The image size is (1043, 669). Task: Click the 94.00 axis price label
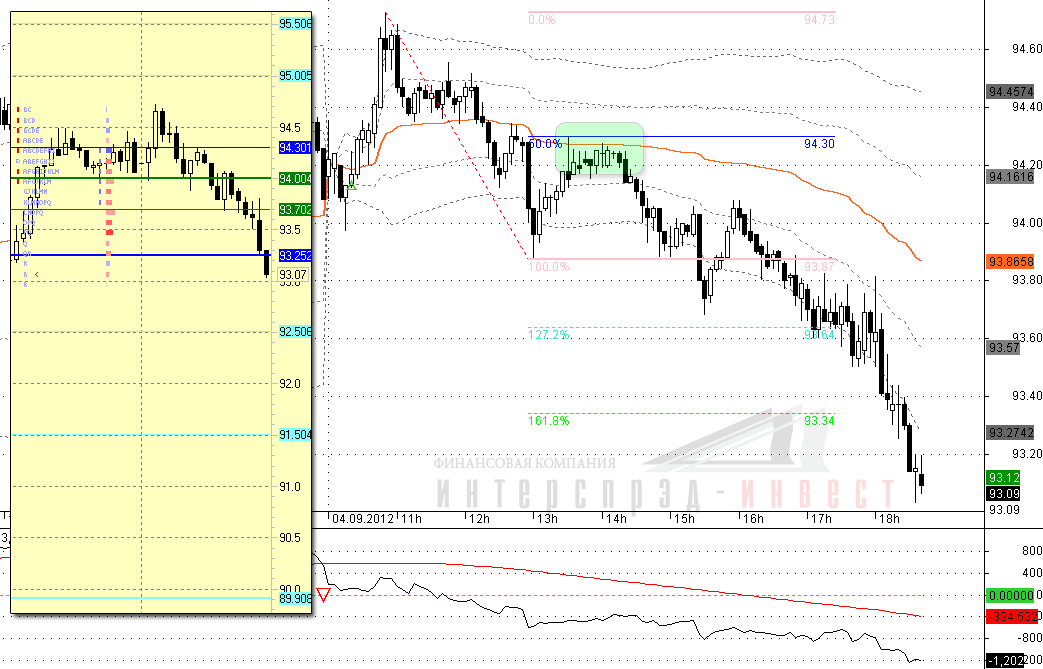coord(1027,223)
